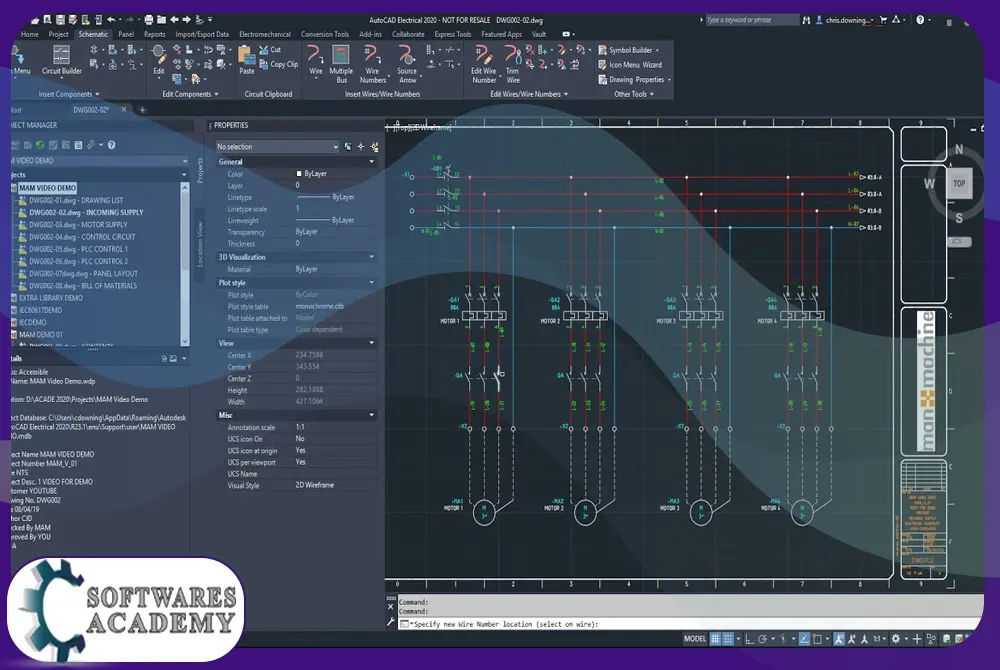Select the Wire insert tool
This screenshot has height=670, width=1000.
coord(316,61)
